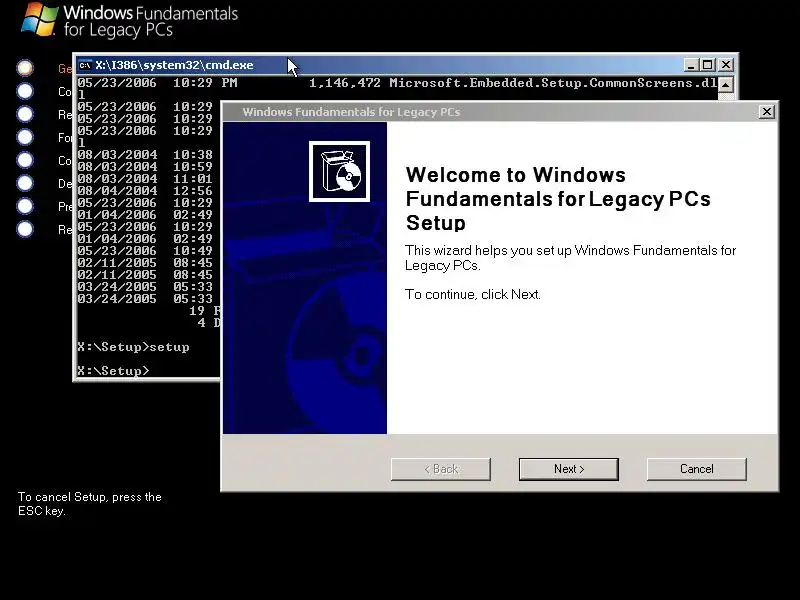Image resolution: width=800 pixels, height=600 pixels.
Task: Click the '02/11/2005 08:45' first listing row
Action: click(145, 263)
